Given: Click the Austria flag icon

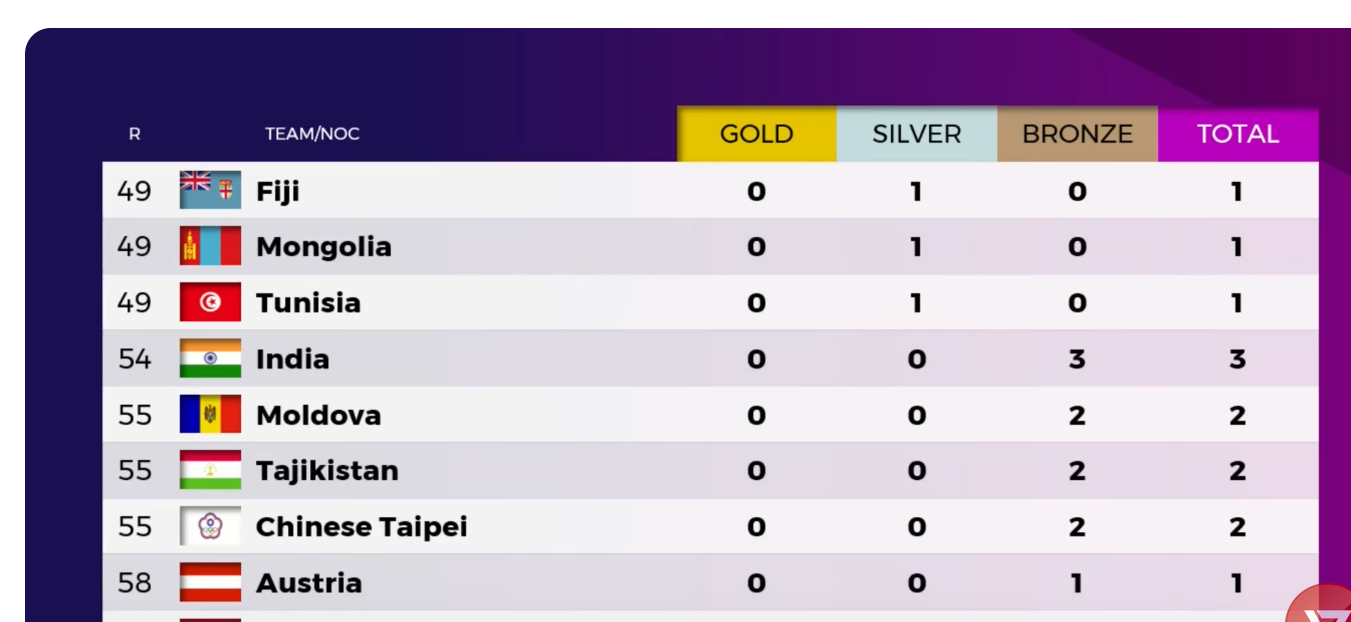Looking at the screenshot, I should [x=210, y=582].
